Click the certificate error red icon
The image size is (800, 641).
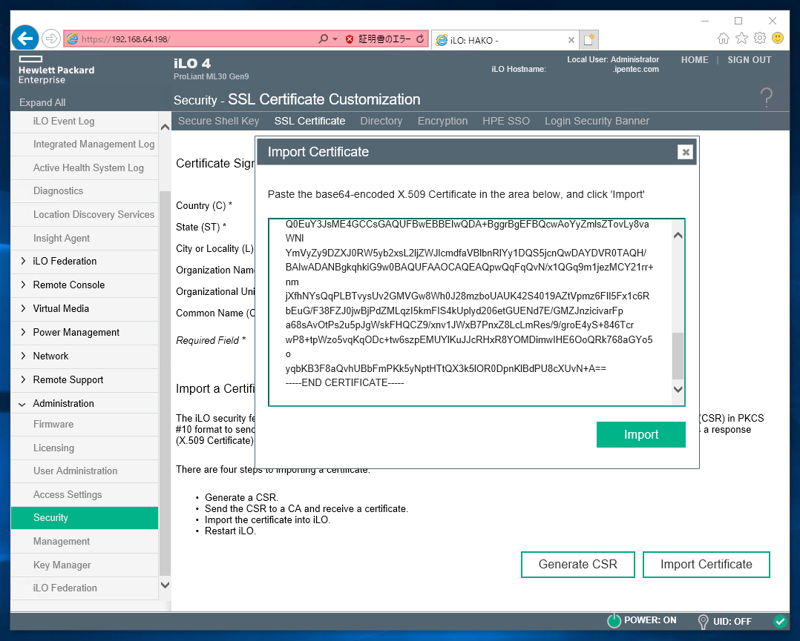(x=349, y=39)
